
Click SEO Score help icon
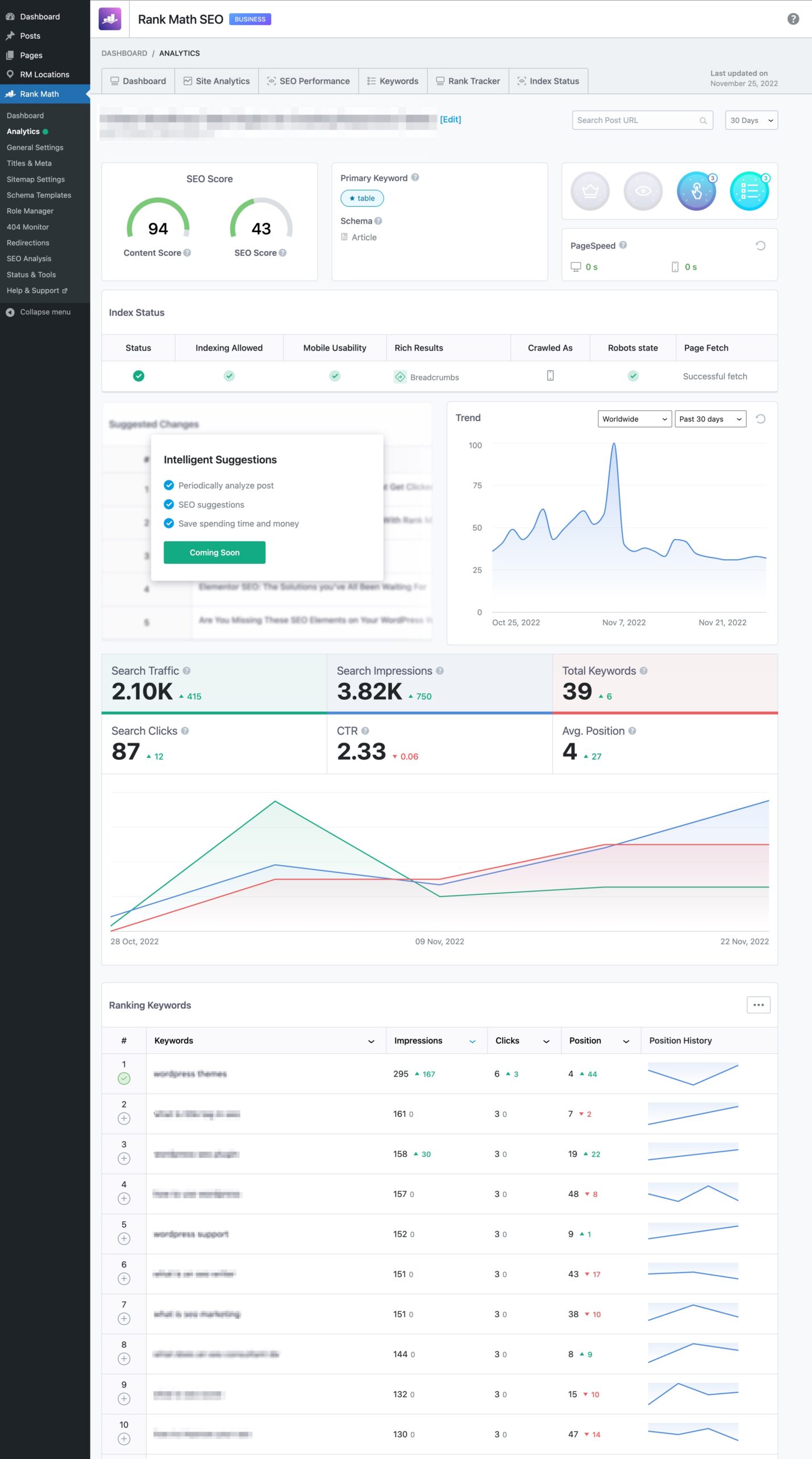click(x=283, y=252)
